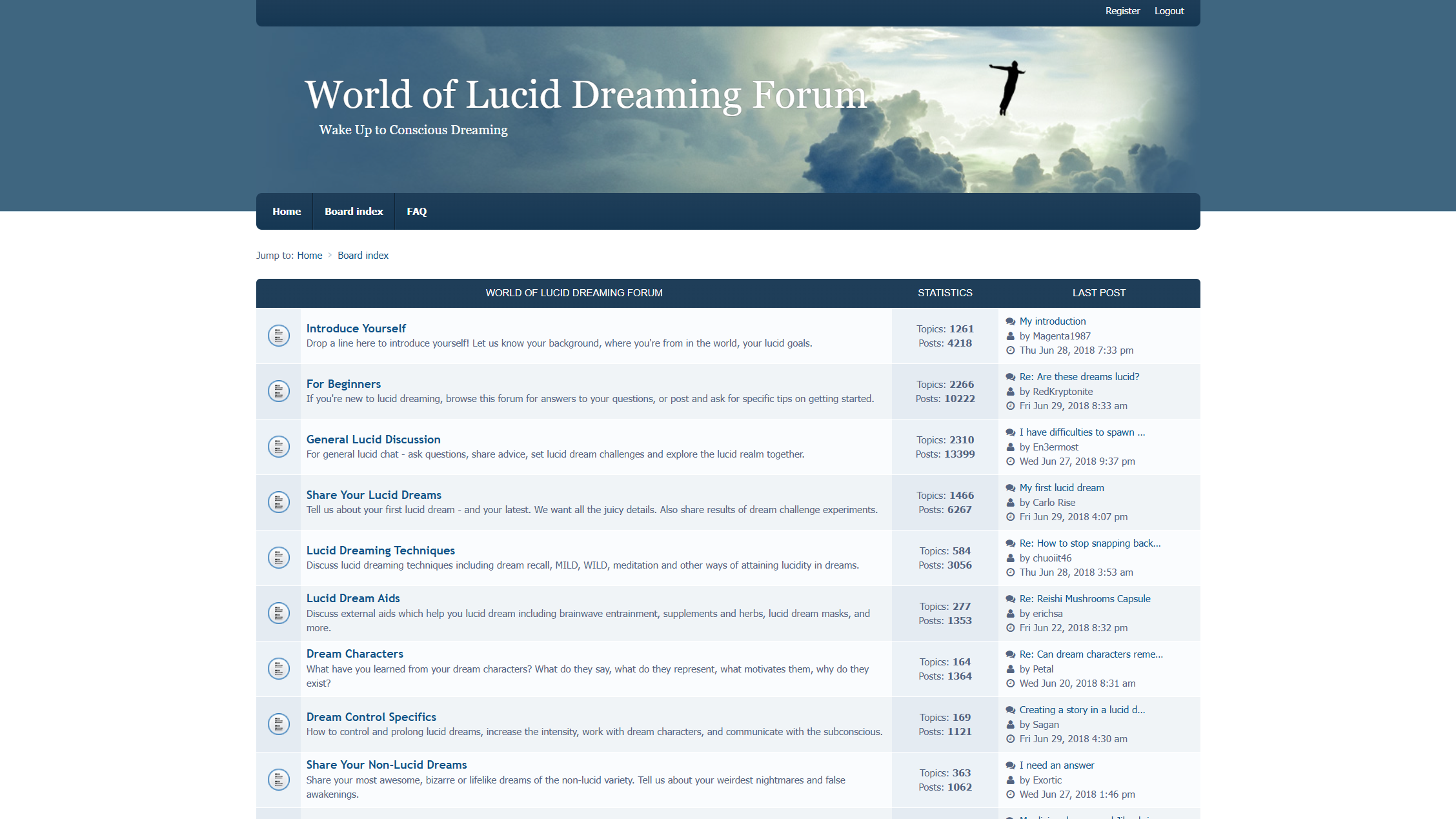Click the Logout link

[x=1169, y=11]
